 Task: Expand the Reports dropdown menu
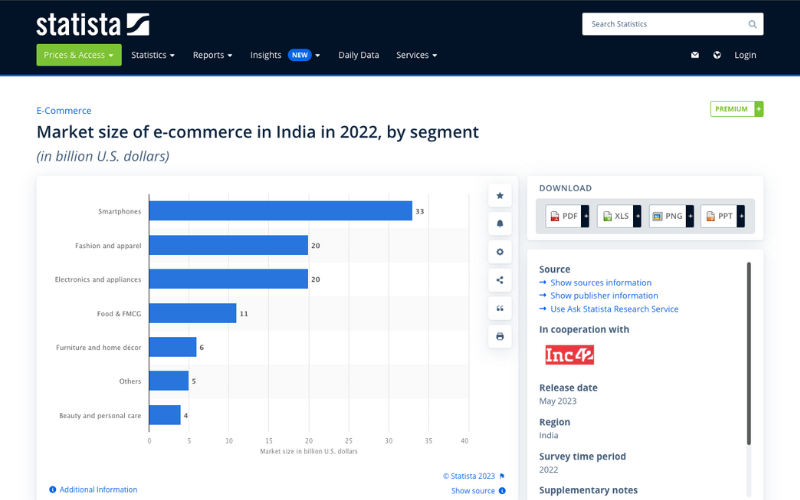[x=212, y=55]
